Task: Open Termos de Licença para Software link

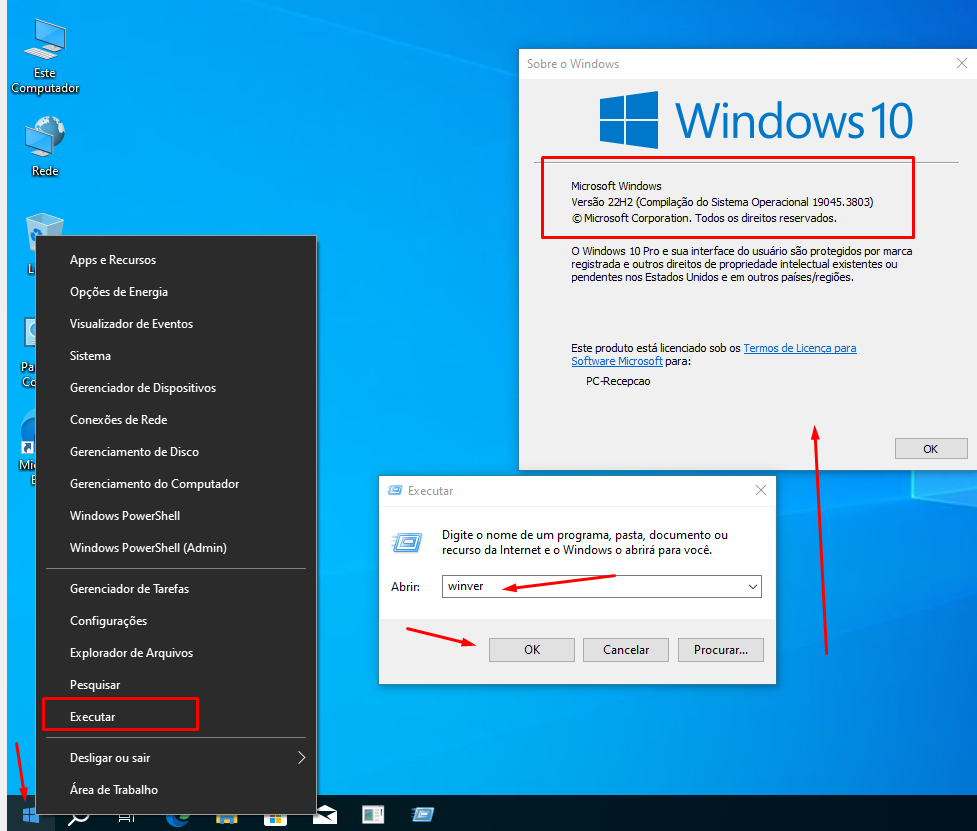Action: 713,354
